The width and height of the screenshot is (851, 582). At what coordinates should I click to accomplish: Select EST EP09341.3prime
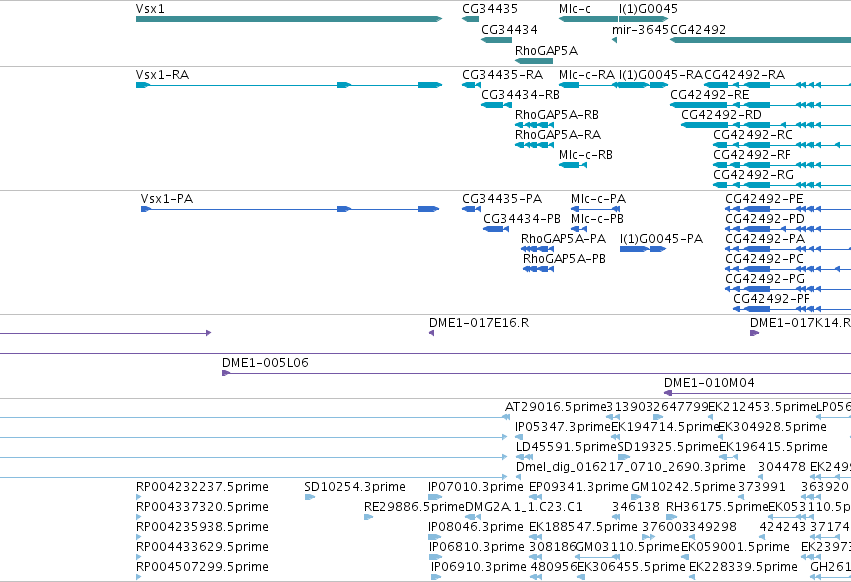coord(534,497)
